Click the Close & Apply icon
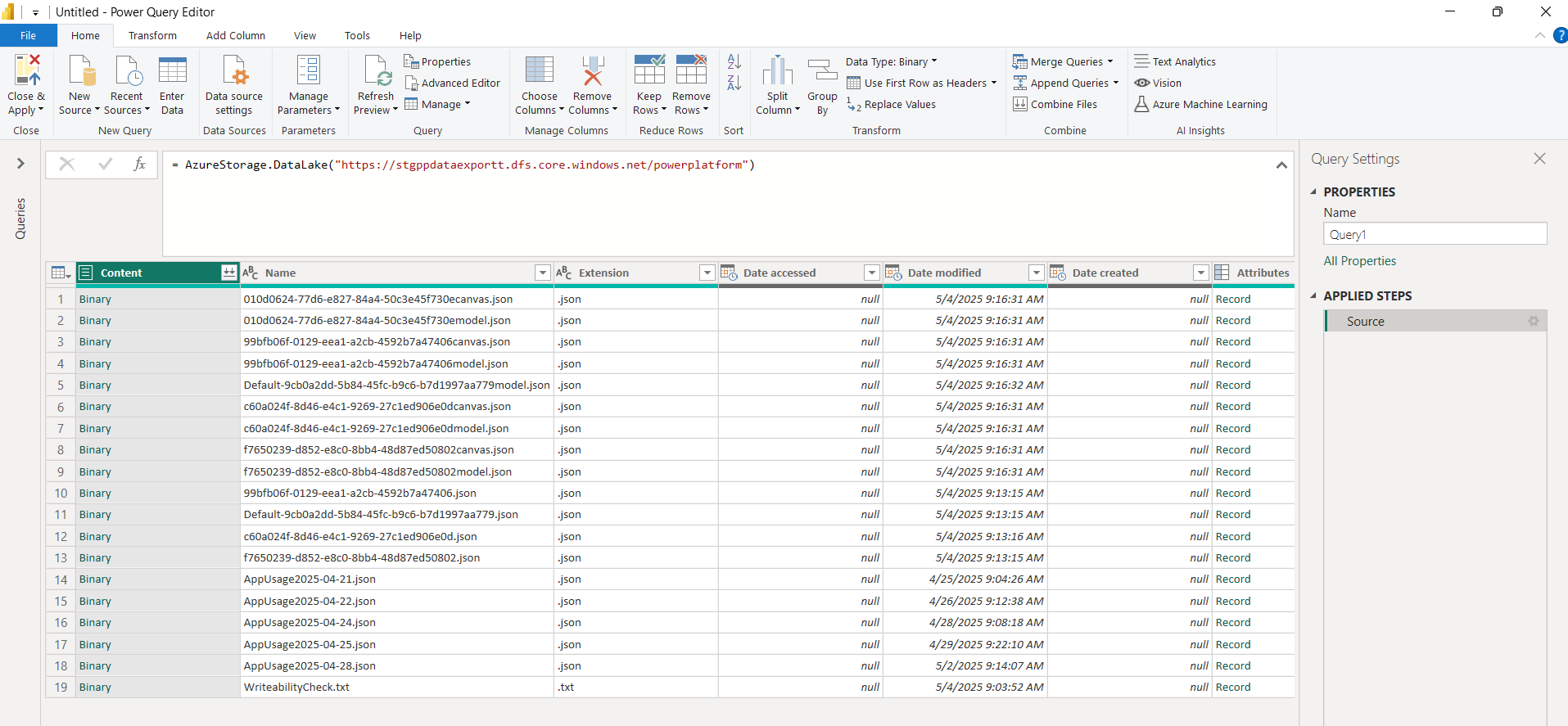Image resolution: width=1568 pixels, height=726 pixels. point(25,71)
